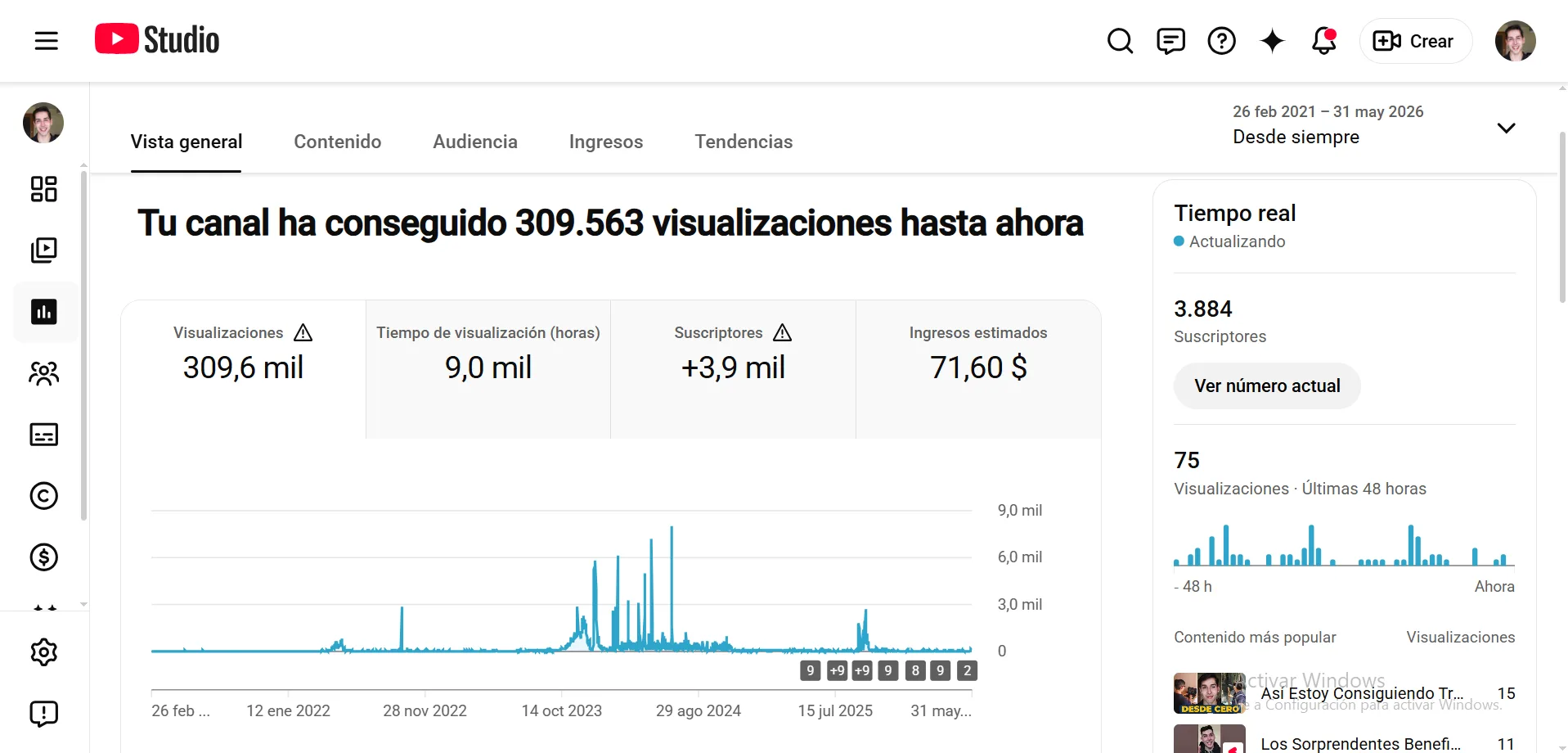Click the 2 video marker on chart
Viewport: 1568px width, 753px height.
pos(968,670)
